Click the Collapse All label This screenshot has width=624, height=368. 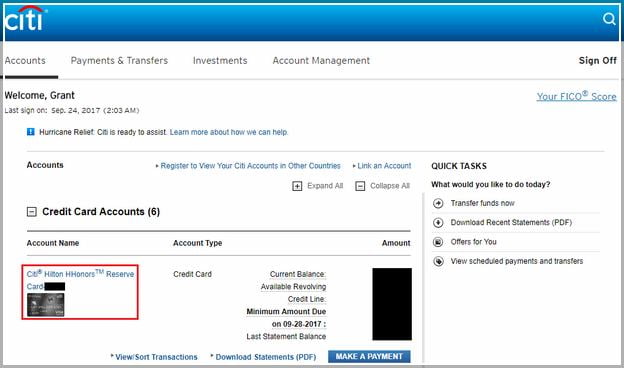point(390,186)
